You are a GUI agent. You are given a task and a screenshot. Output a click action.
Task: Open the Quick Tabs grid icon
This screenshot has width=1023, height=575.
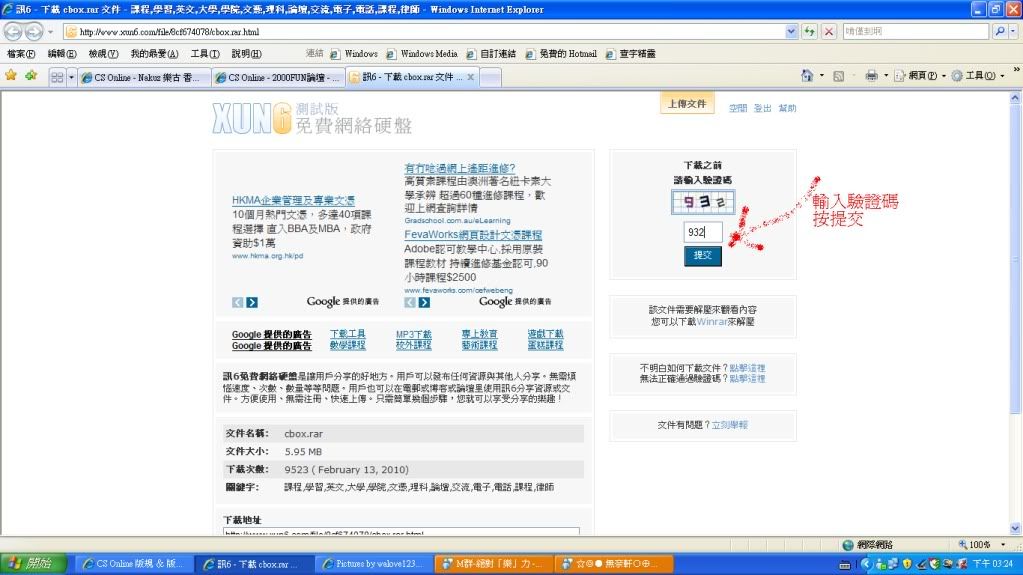[57, 76]
